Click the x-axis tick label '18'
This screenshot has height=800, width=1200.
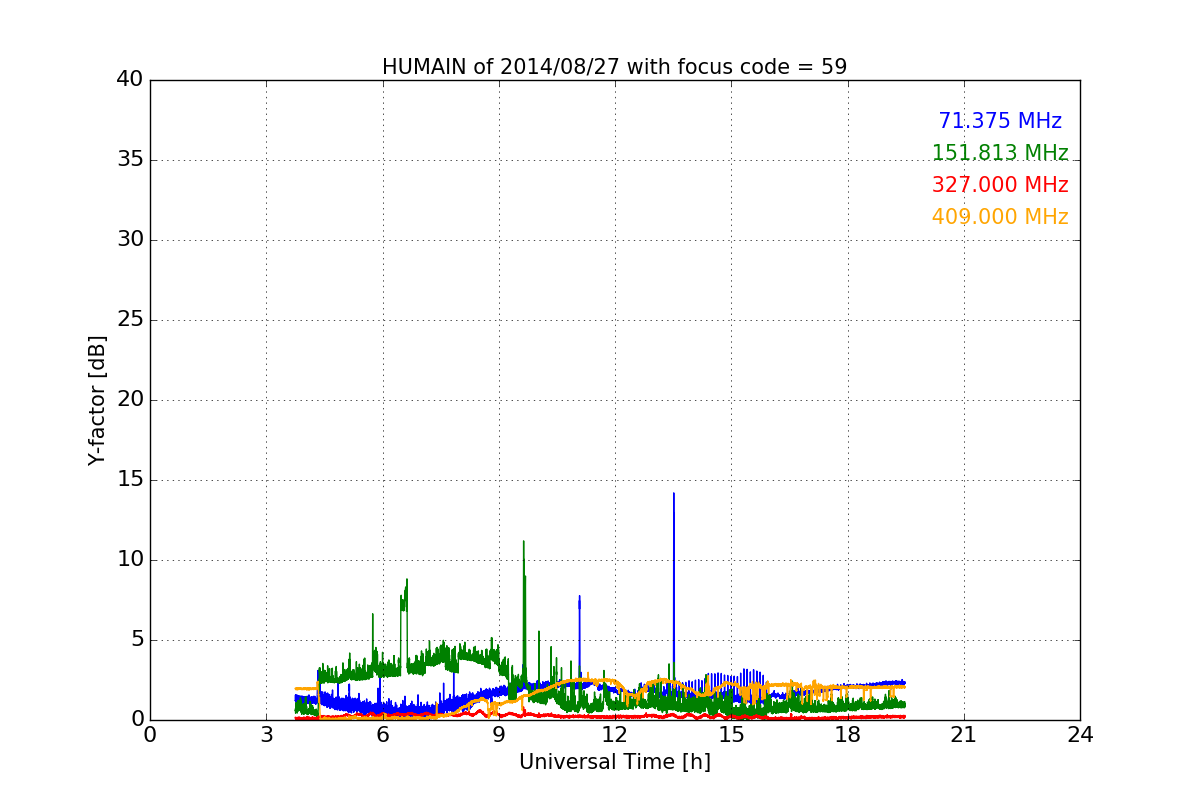point(847,734)
